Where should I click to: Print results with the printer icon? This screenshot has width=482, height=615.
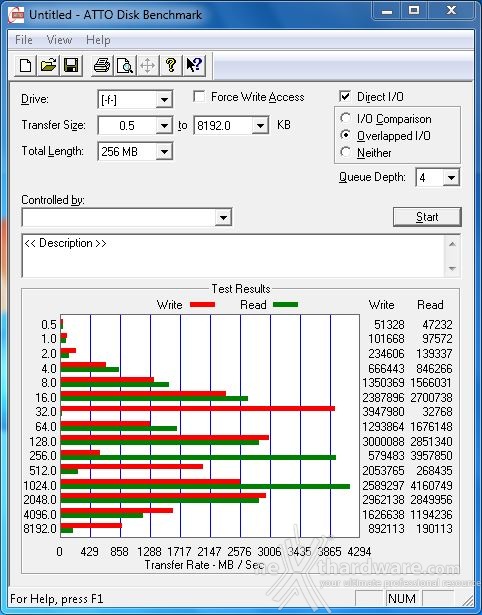102,65
